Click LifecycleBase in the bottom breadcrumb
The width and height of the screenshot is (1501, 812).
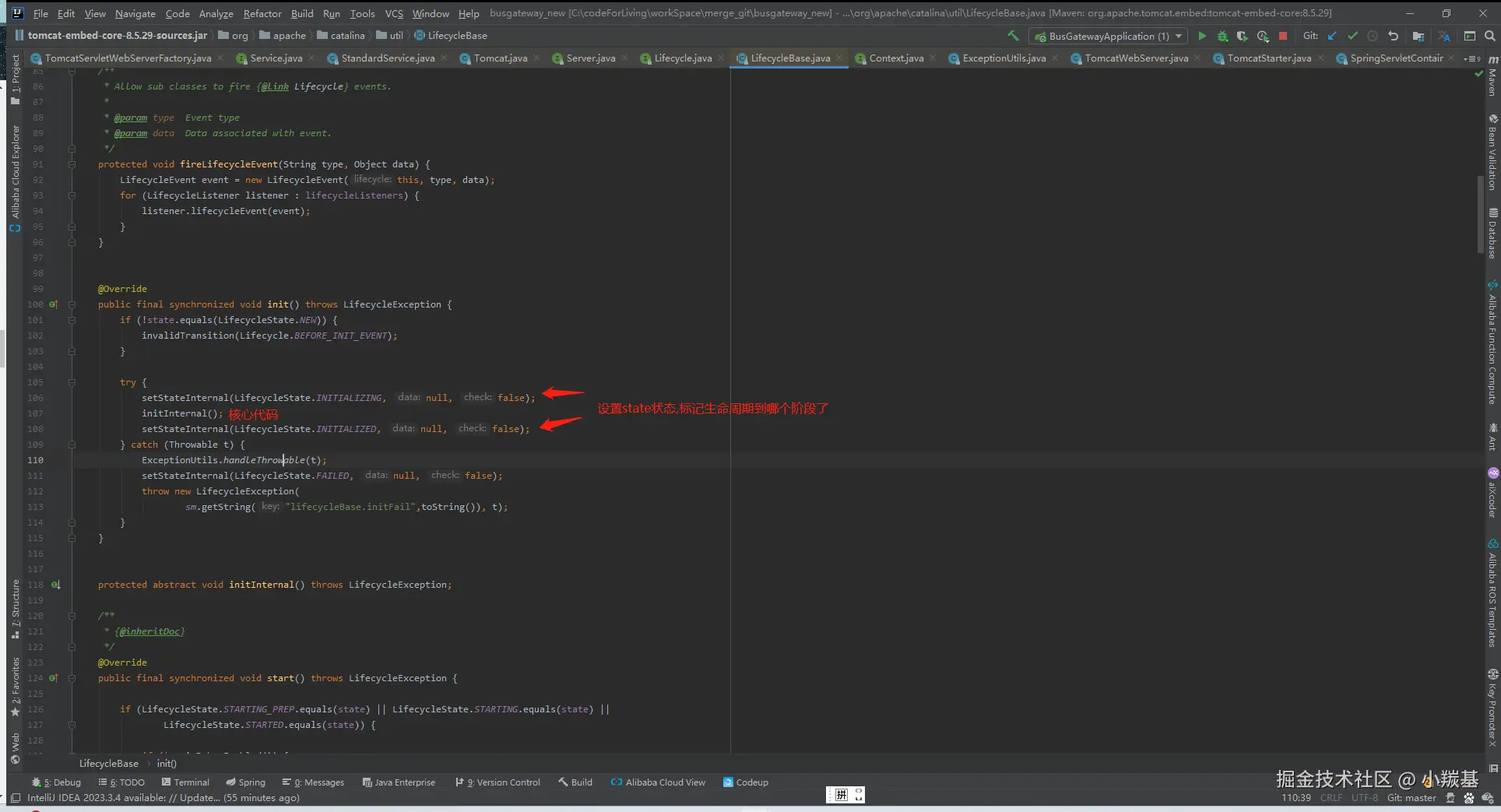click(108, 764)
